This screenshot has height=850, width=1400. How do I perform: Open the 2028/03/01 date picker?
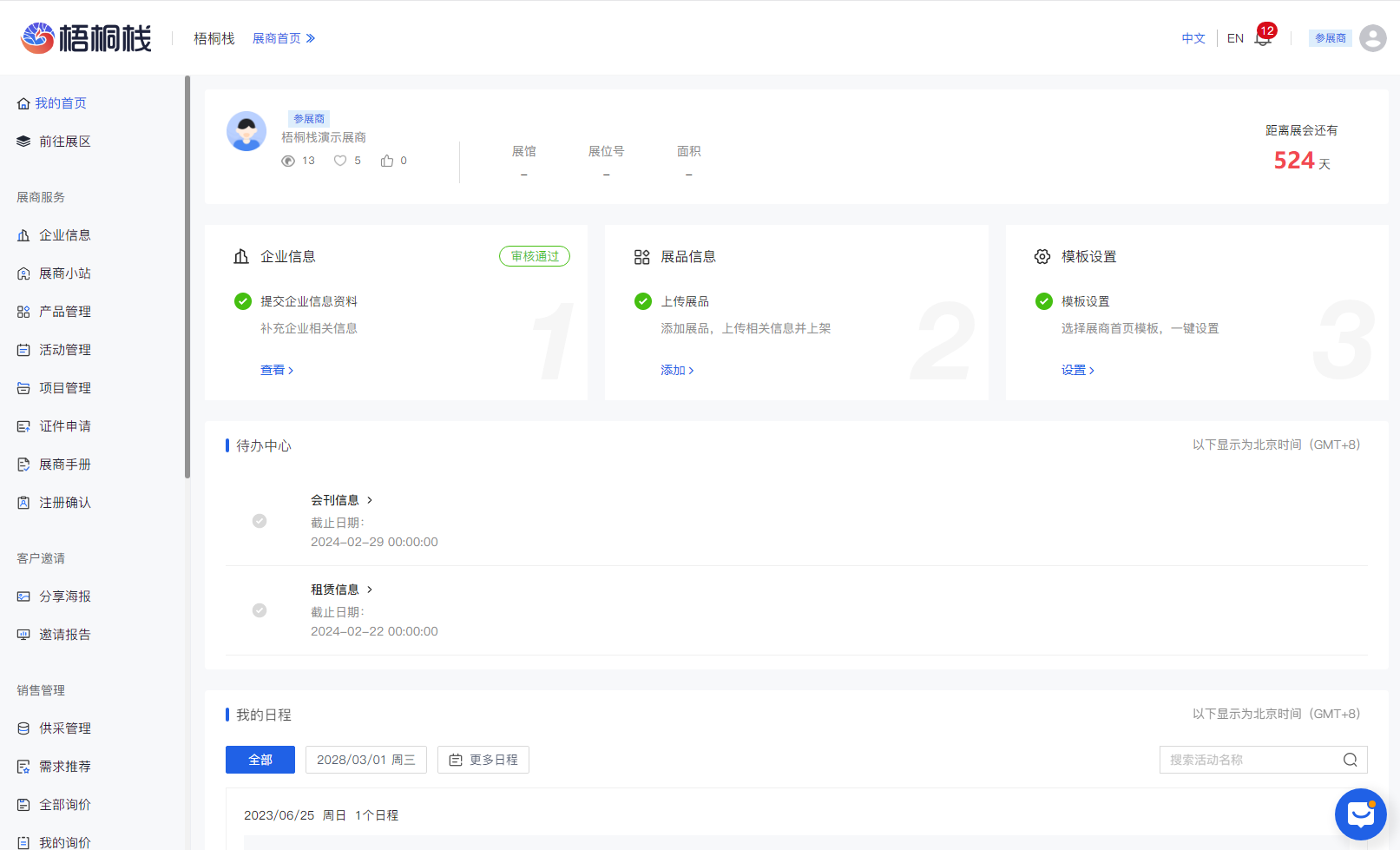365,759
